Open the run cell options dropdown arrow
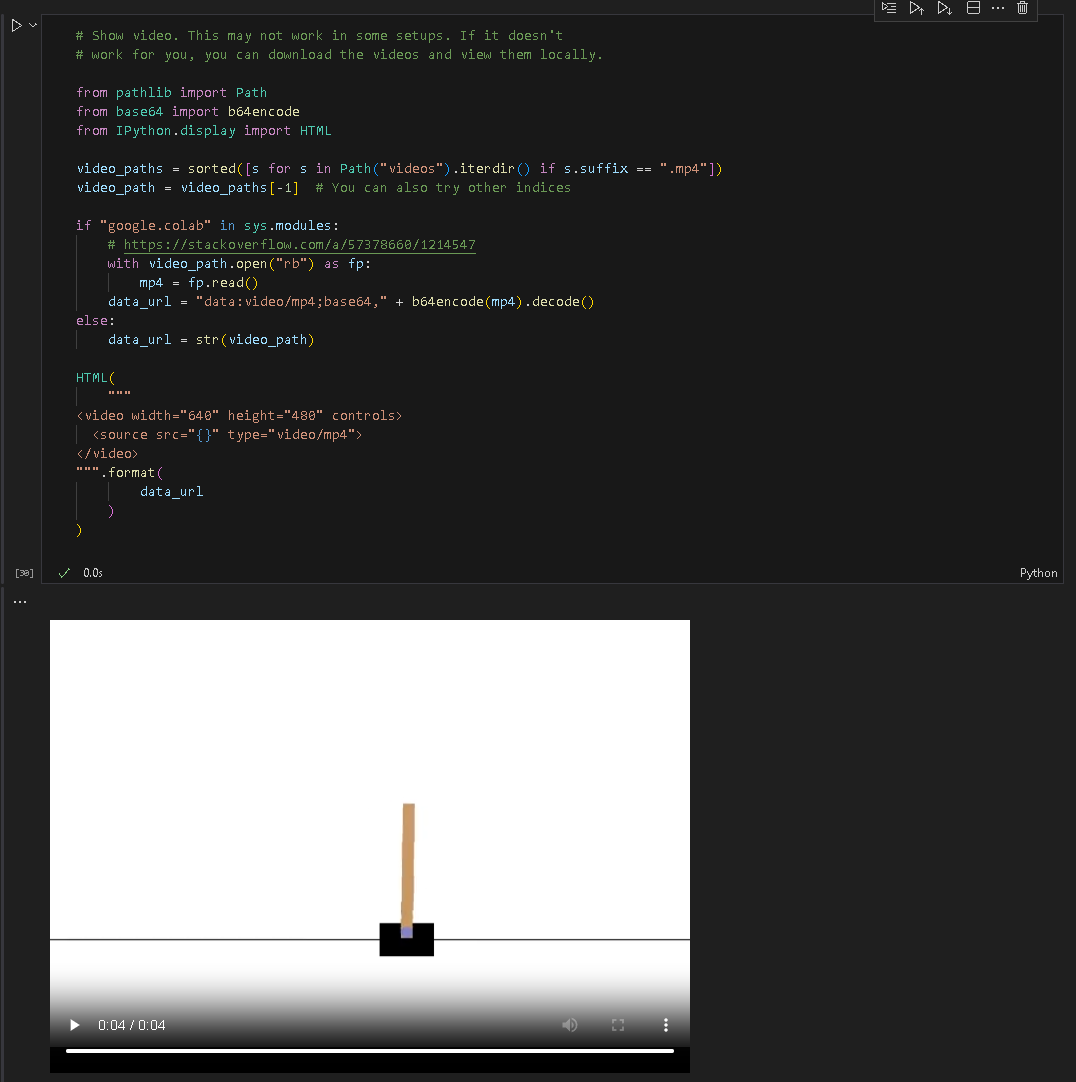 (32, 26)
